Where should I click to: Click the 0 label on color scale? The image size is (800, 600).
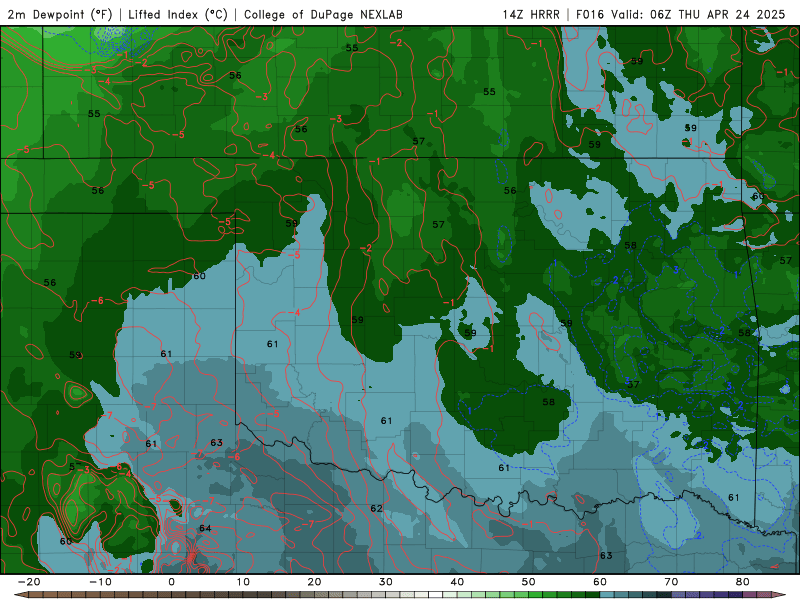coord(171,582)
